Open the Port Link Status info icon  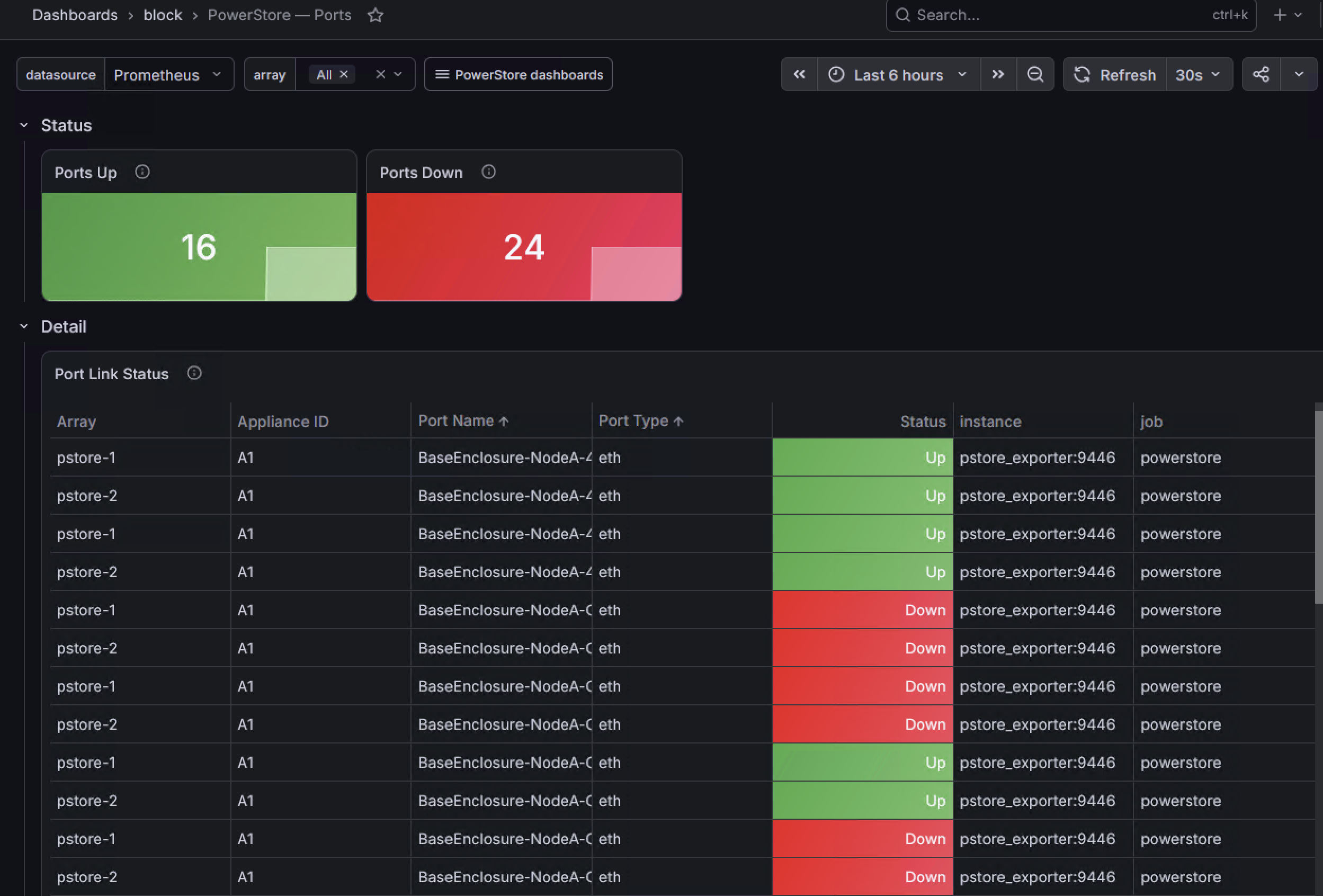click(x=194, y=373)
